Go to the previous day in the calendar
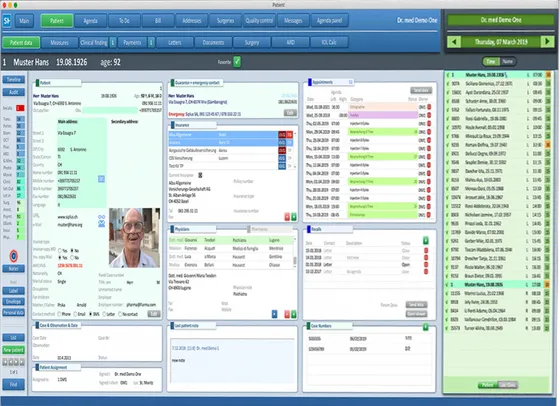Screen dimensions: 560x406 tap(454, 42)
